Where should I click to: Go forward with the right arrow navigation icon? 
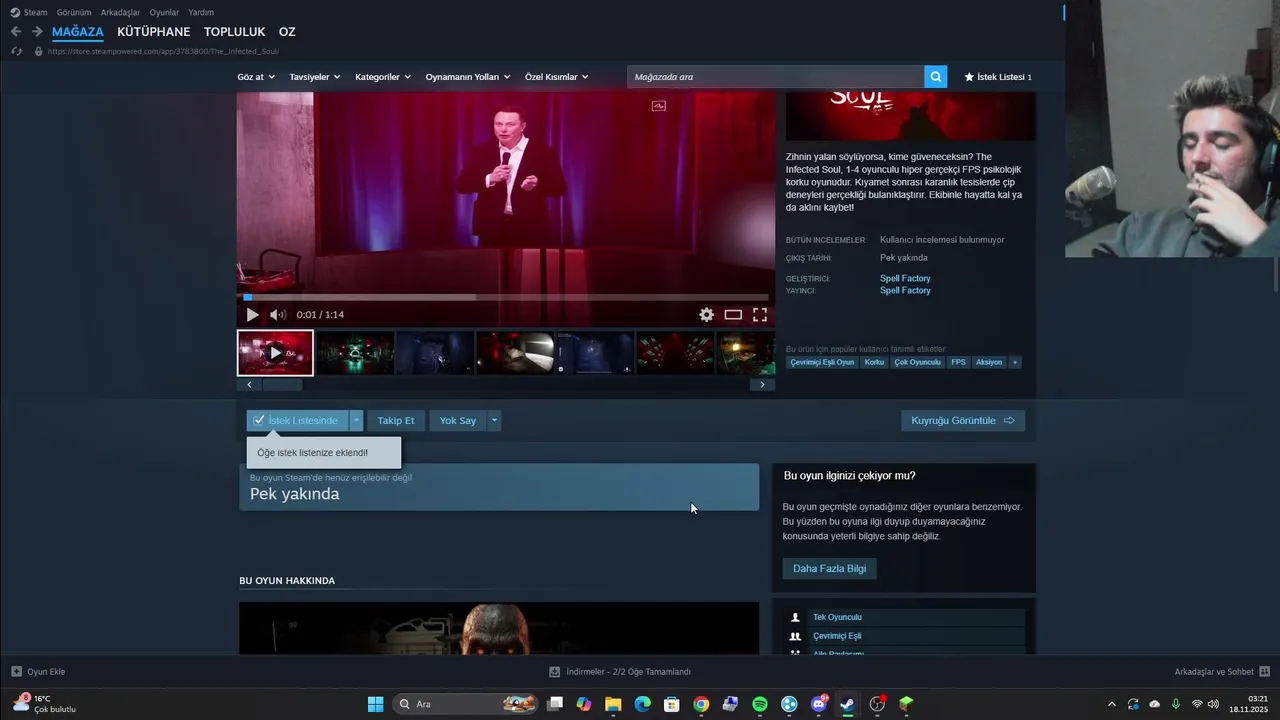pos(37,32)
